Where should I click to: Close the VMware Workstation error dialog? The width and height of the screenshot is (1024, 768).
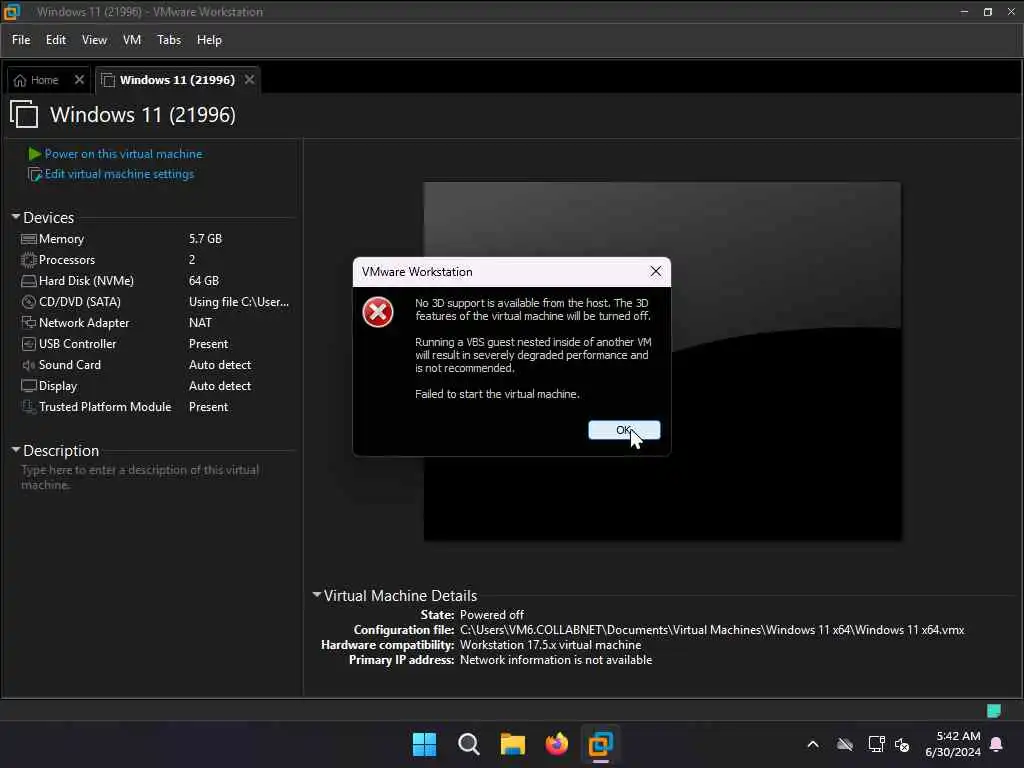(x=656, y=271)
